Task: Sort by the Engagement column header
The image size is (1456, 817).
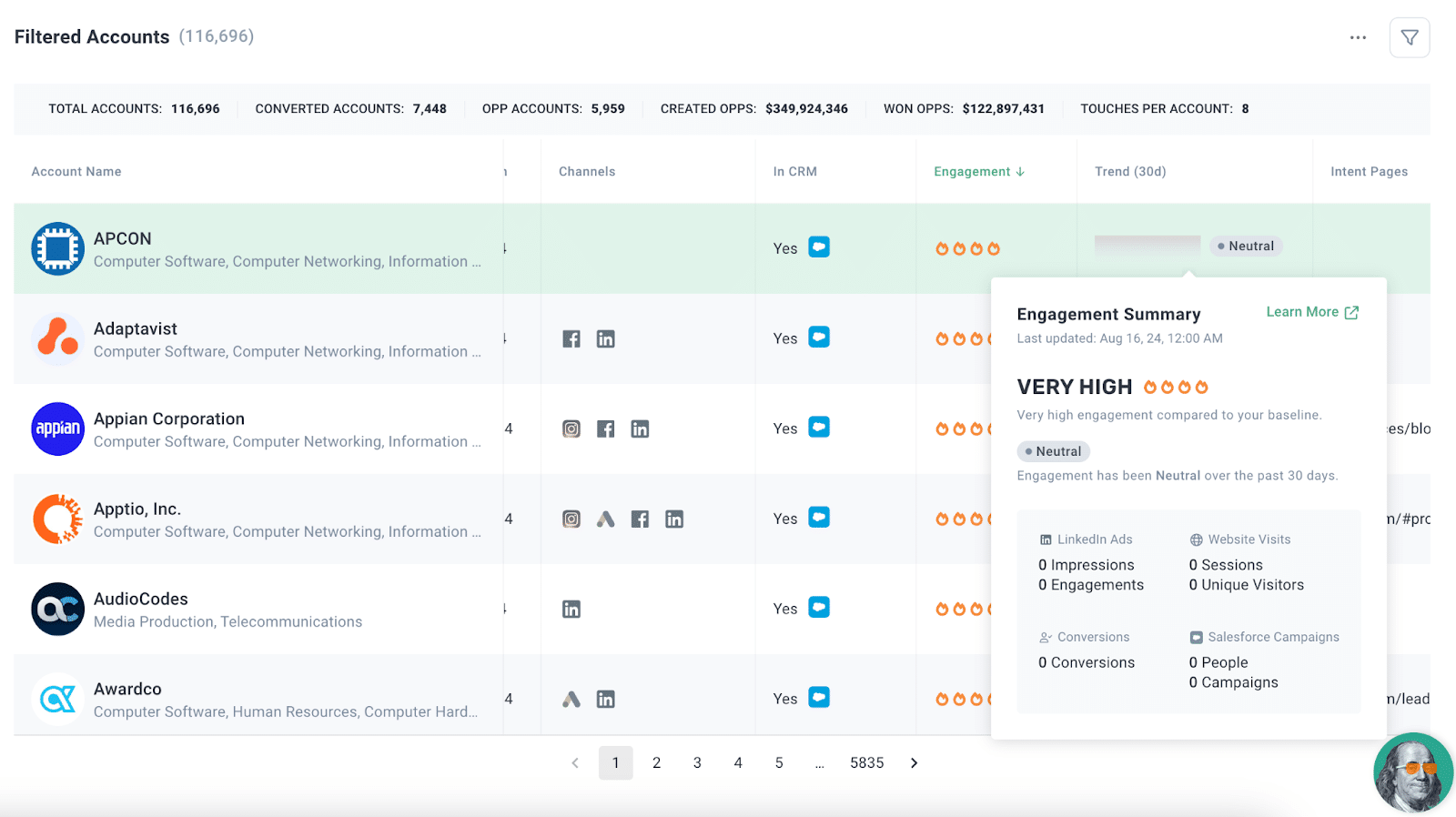Action: click(979, 172)
